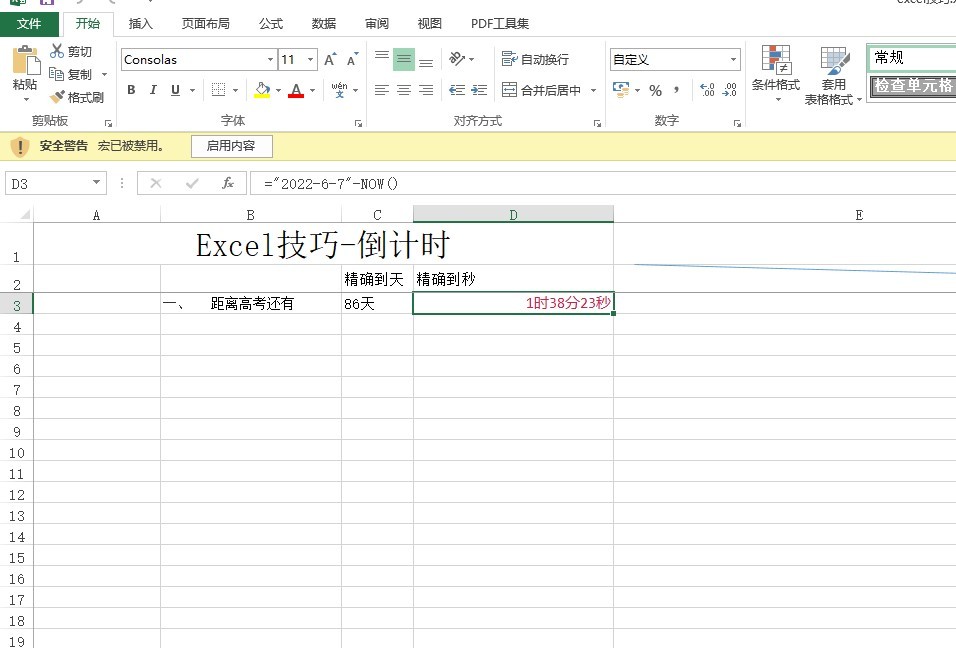The height and width of the screenshot is (648, 956).
Task: Increase decimal places
Action: pyautogui.click(x=707, y=90)
